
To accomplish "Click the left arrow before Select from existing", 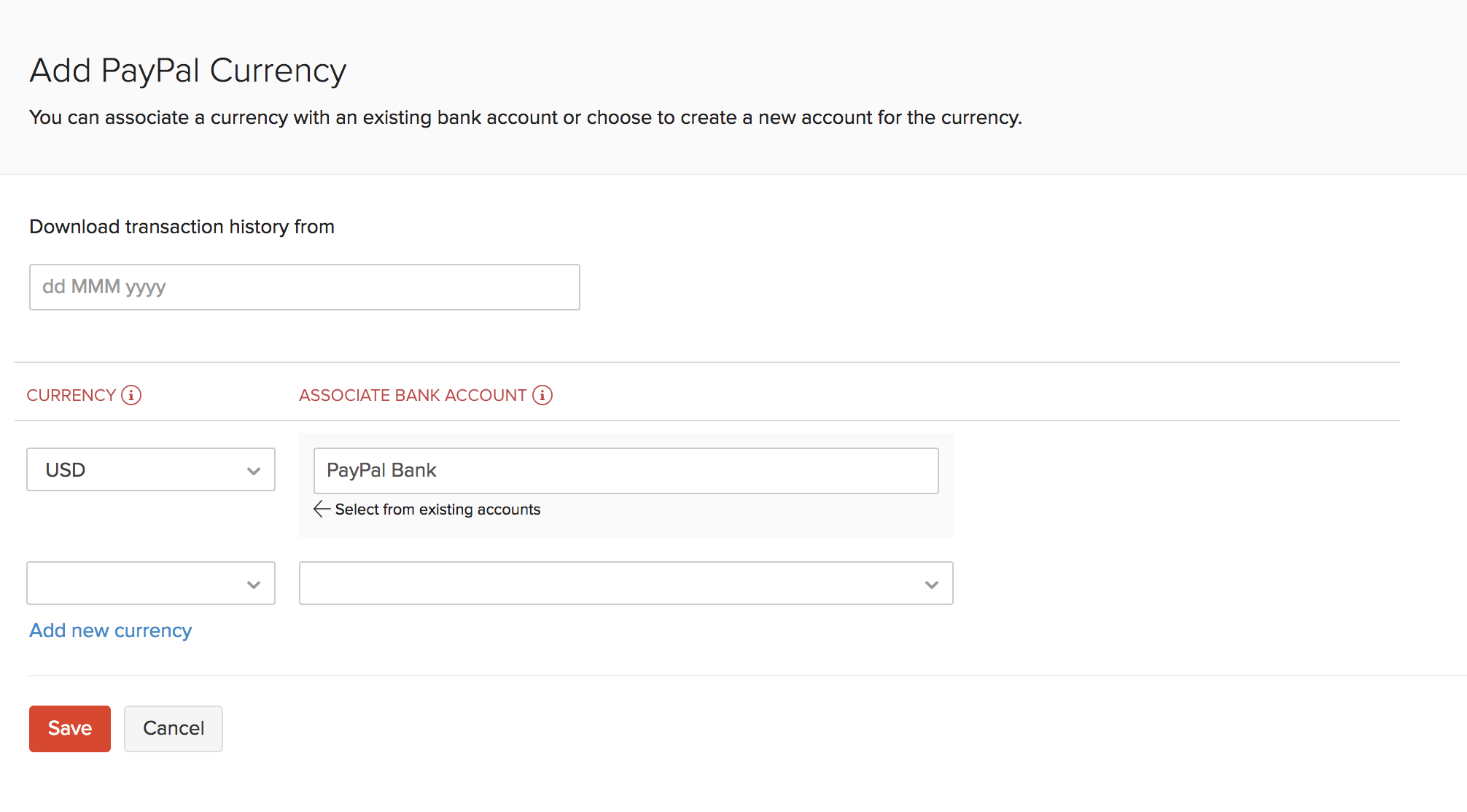I will [x=322, y=509].
